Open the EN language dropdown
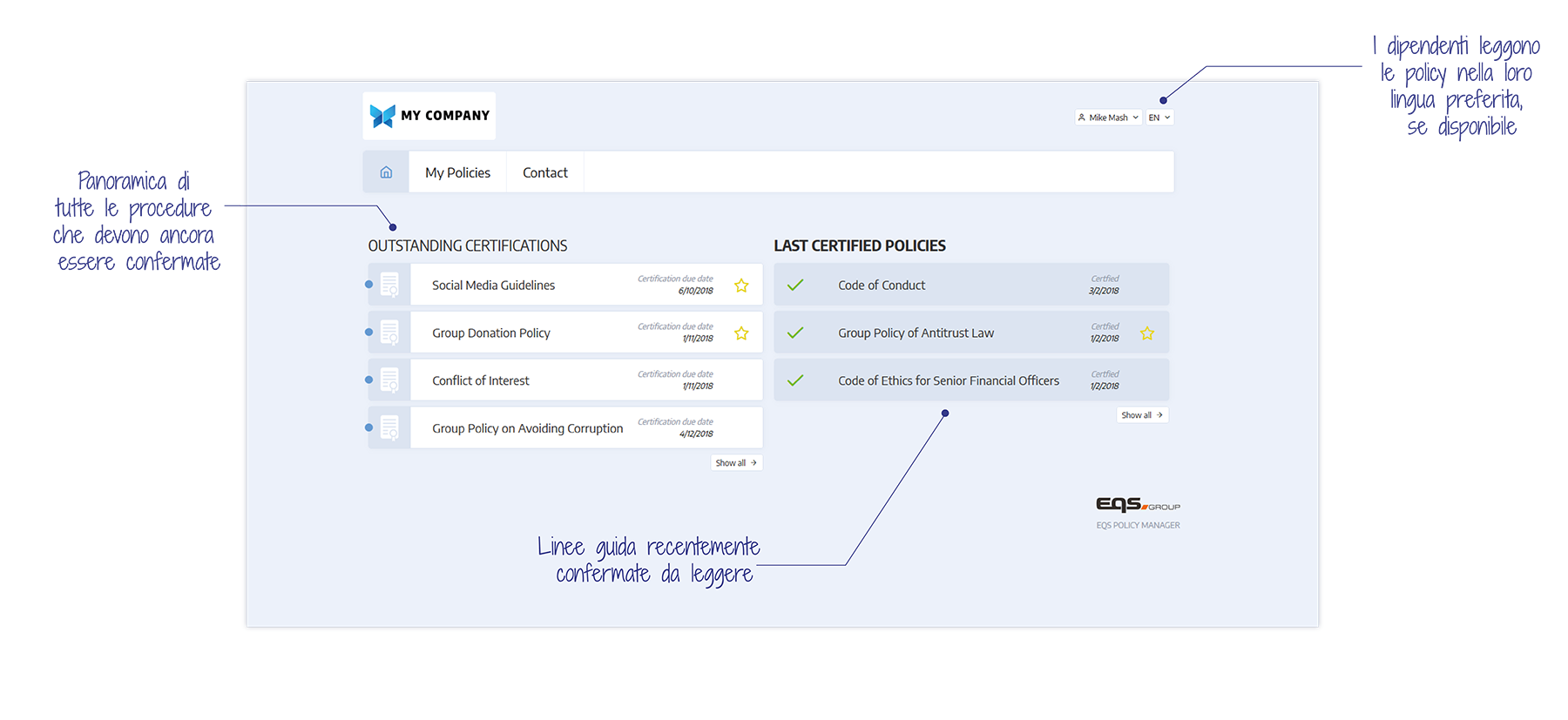Screen dimensions: 1568x720 click(1159, 118)
